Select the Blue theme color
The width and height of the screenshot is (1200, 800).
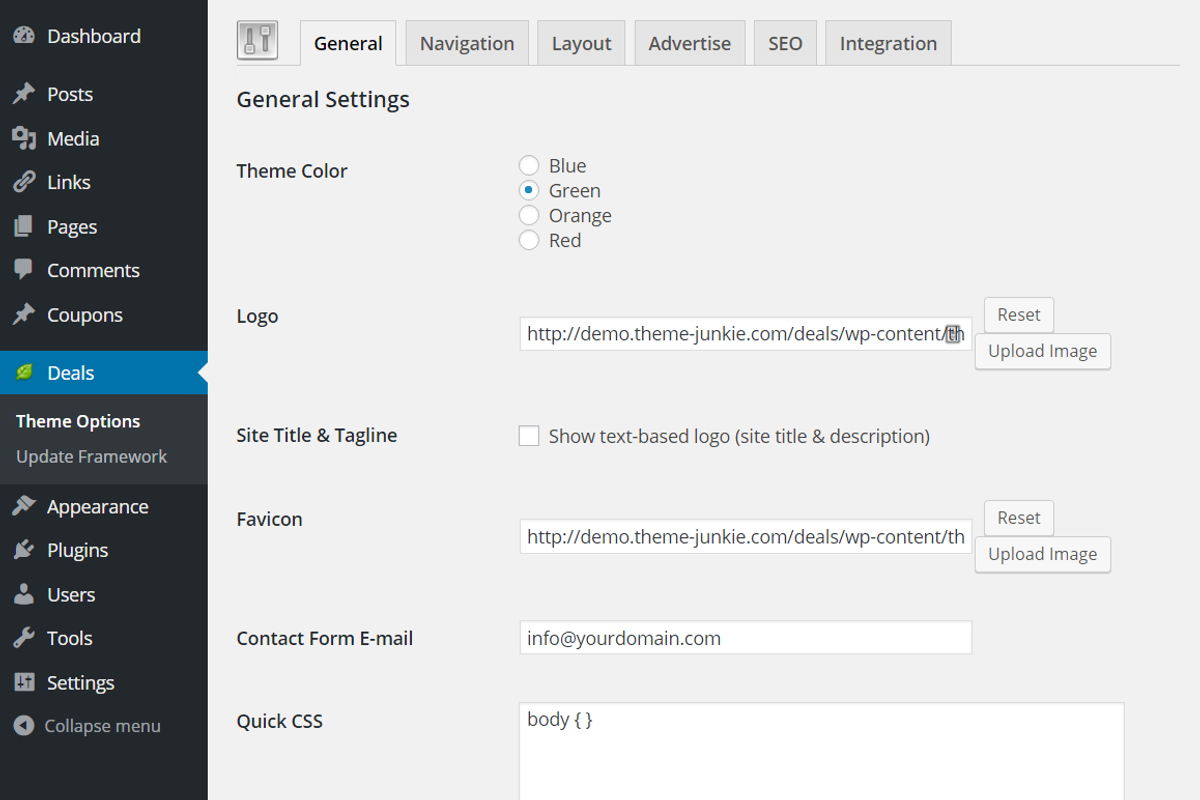pyautogui.click(x=529, y=166)
